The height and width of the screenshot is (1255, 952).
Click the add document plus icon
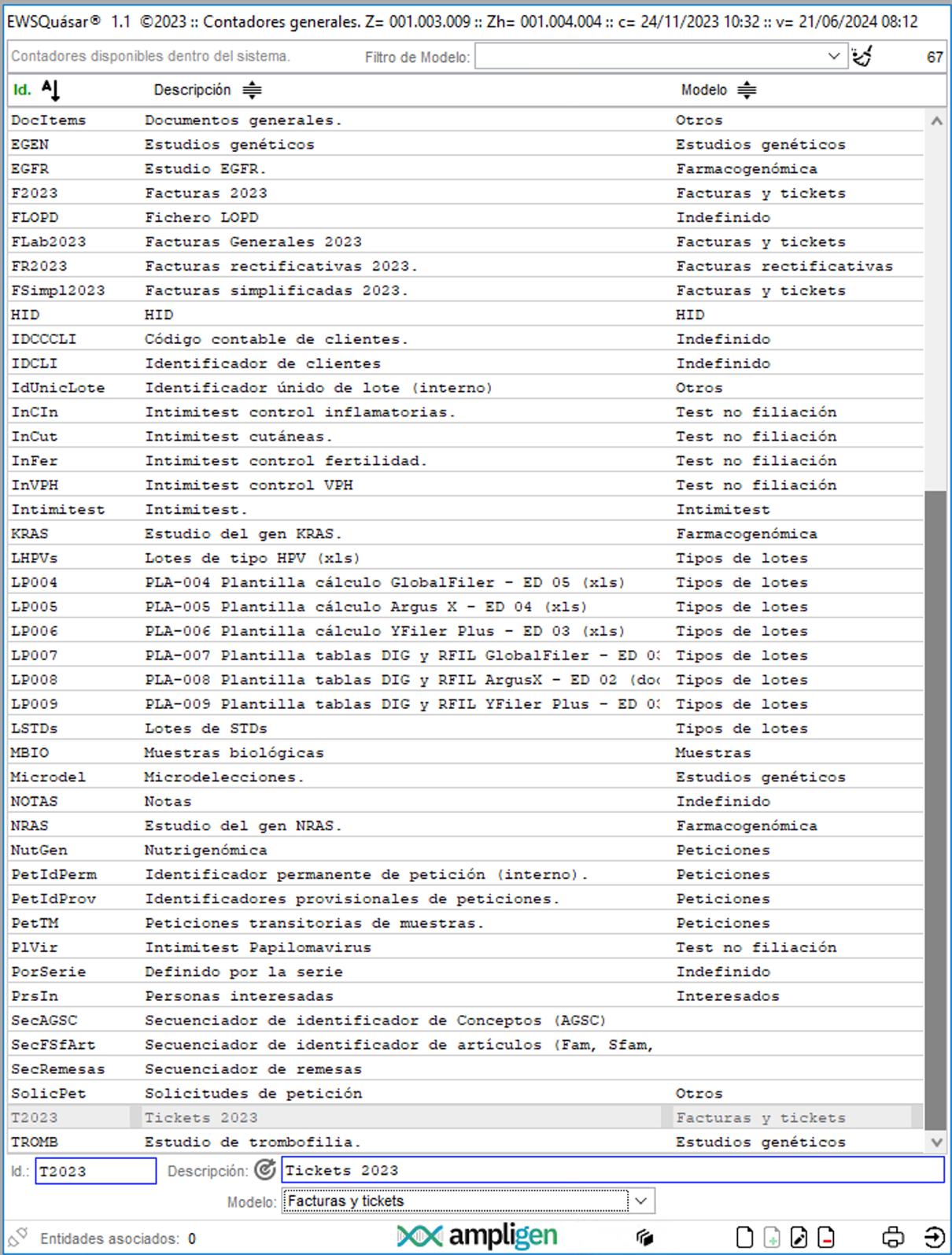772,1237
